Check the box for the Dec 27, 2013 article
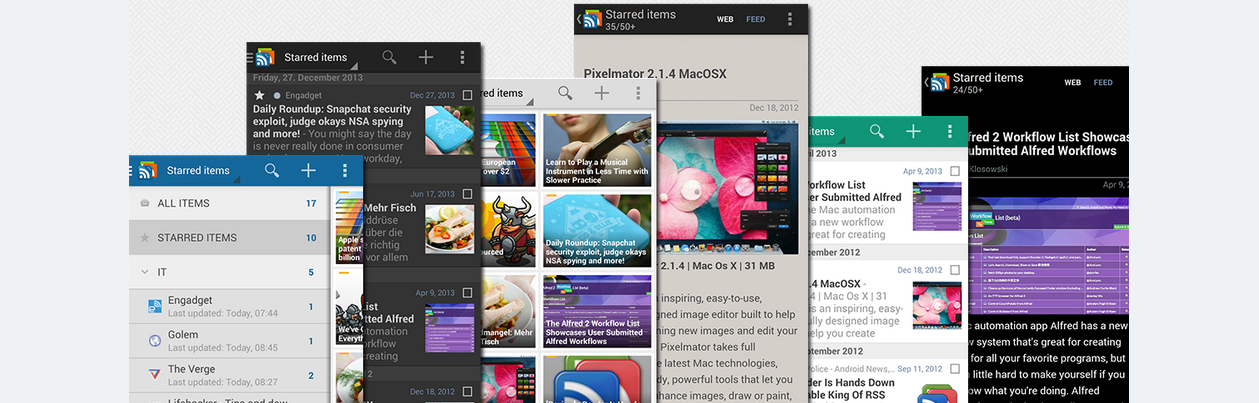Image resolution: width=1259 pixels, height=403 pixels. click(467, 95)
